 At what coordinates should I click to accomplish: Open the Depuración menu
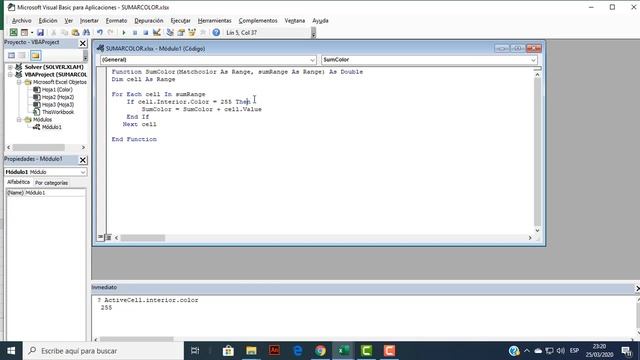tap(149, 20)
